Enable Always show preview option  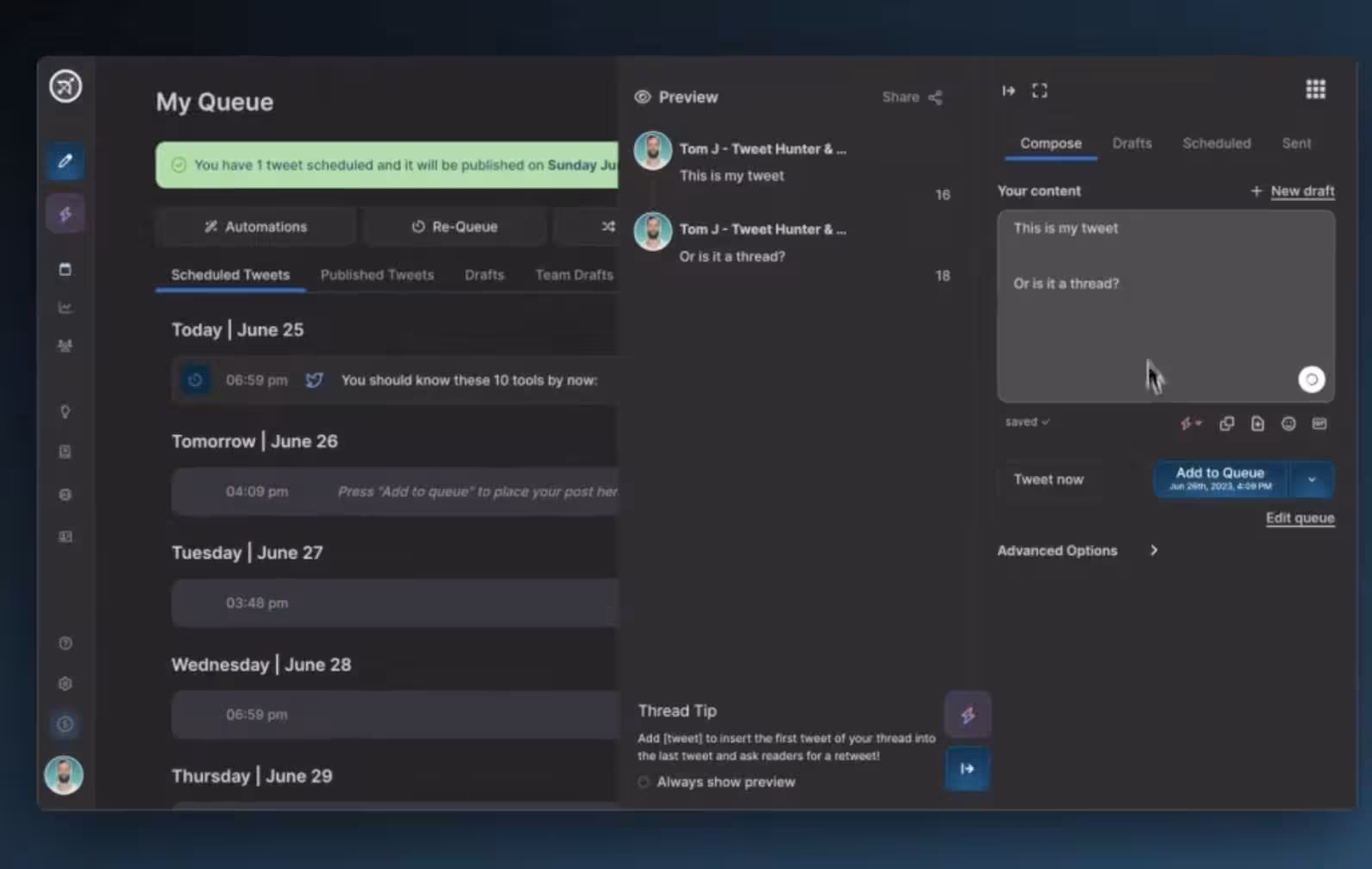click(x=644, y=782)
